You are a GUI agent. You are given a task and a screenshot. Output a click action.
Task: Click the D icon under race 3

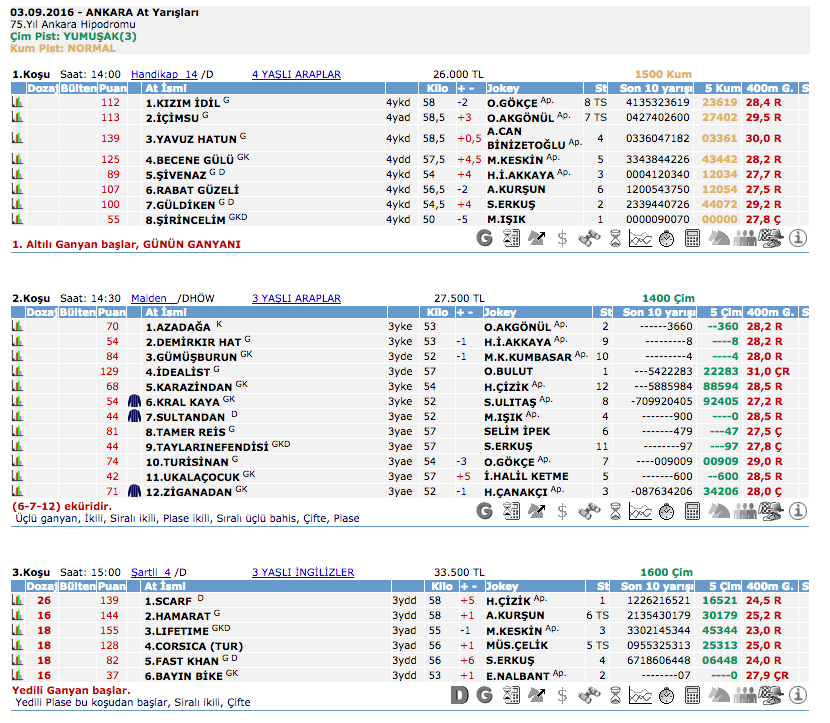click(459, 695)
